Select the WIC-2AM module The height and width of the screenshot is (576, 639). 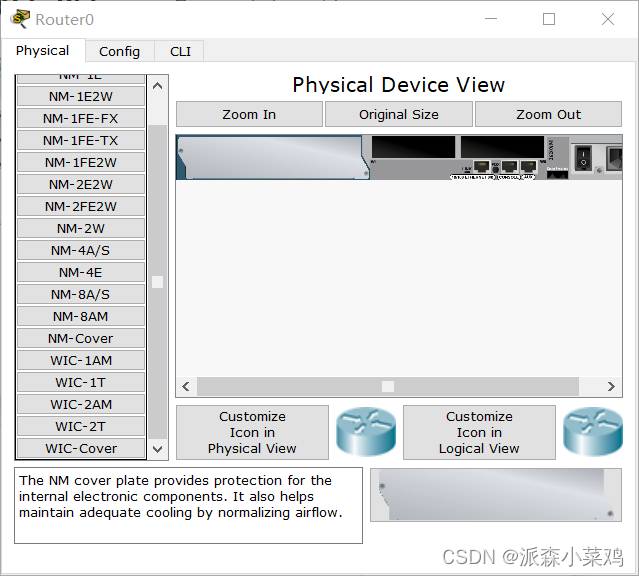(x=81, y=405)
